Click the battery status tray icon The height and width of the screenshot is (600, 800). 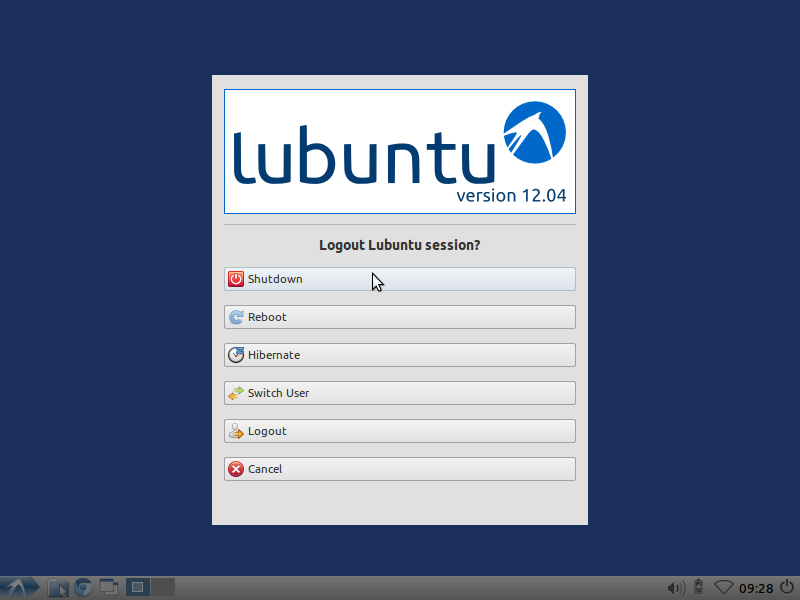[x=698, y=587]
